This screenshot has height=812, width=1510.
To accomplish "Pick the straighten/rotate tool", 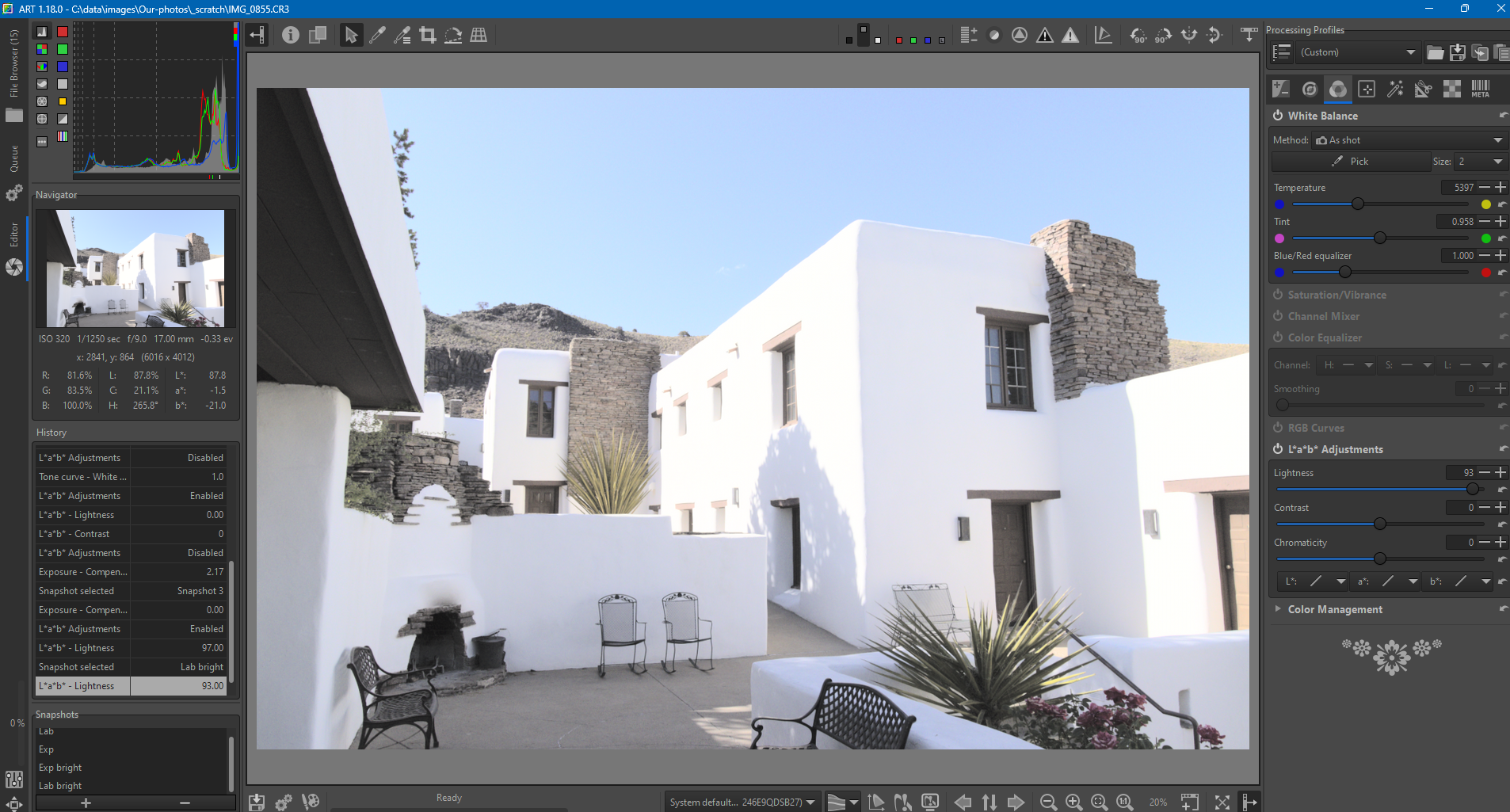I will click(453, 35).
